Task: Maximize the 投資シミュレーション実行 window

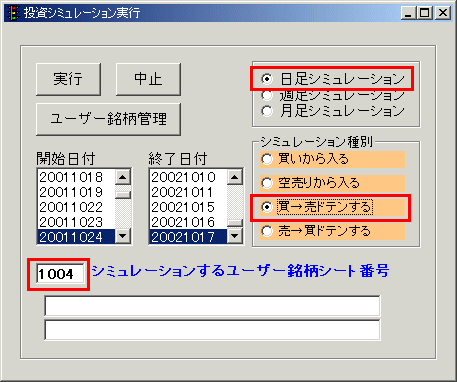Action: click(424, 13)
